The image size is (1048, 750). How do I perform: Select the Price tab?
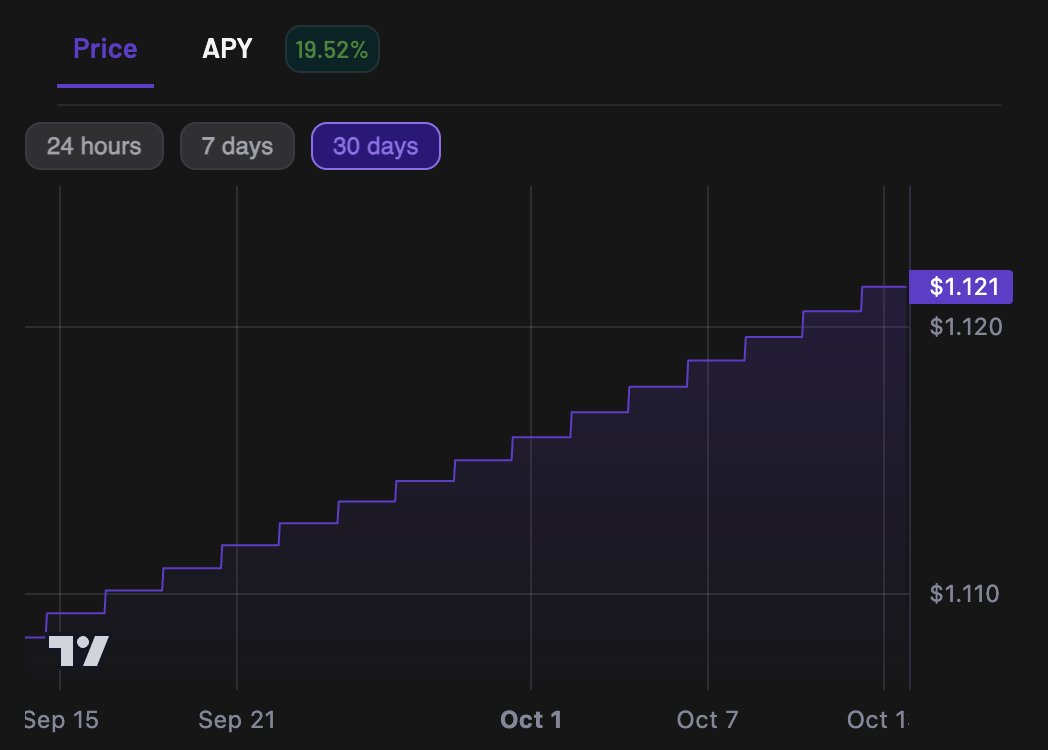pos(105,48)
